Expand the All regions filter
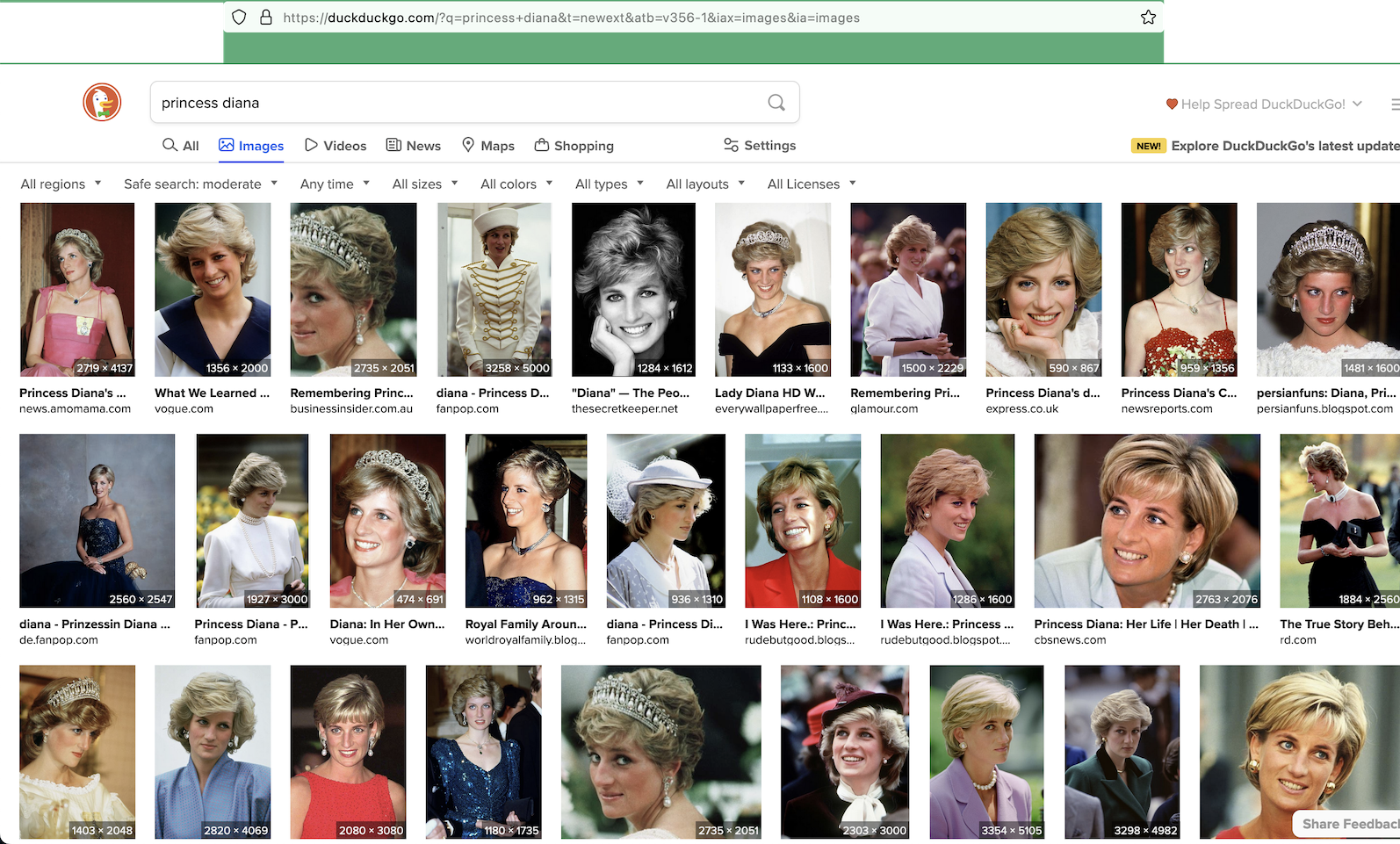 (x=61, y=184)
